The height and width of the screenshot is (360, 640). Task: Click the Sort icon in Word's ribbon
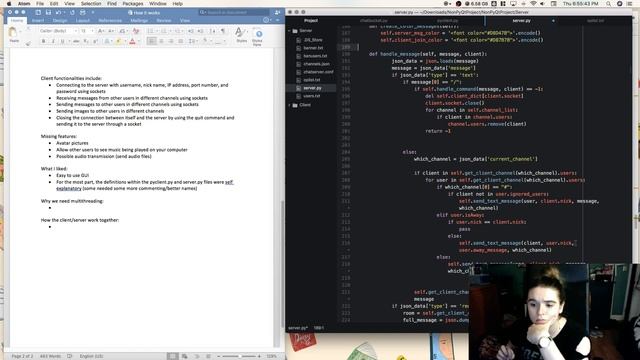point(212,31)
